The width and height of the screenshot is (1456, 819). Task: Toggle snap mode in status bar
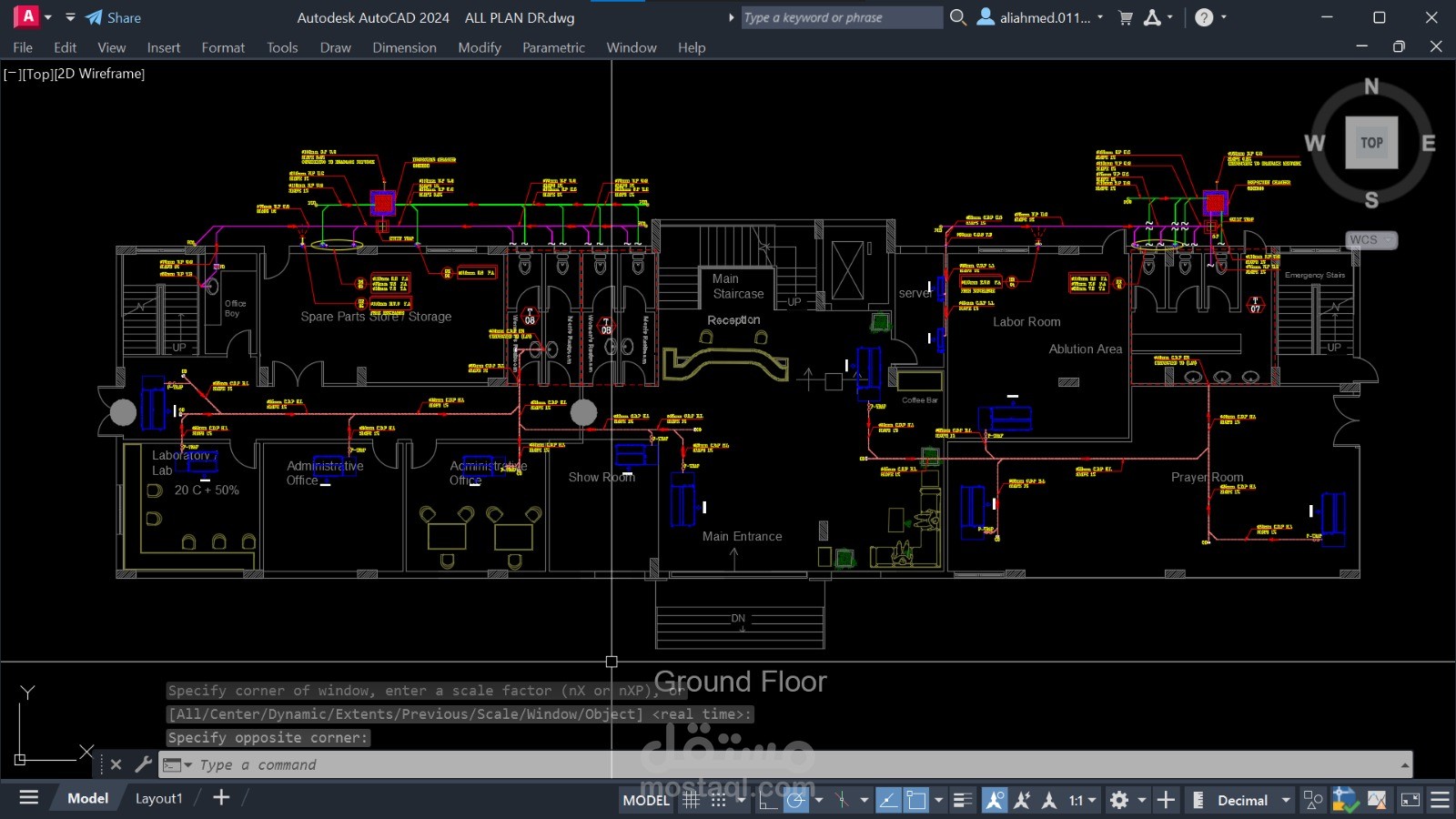click(x=719, y=800)
